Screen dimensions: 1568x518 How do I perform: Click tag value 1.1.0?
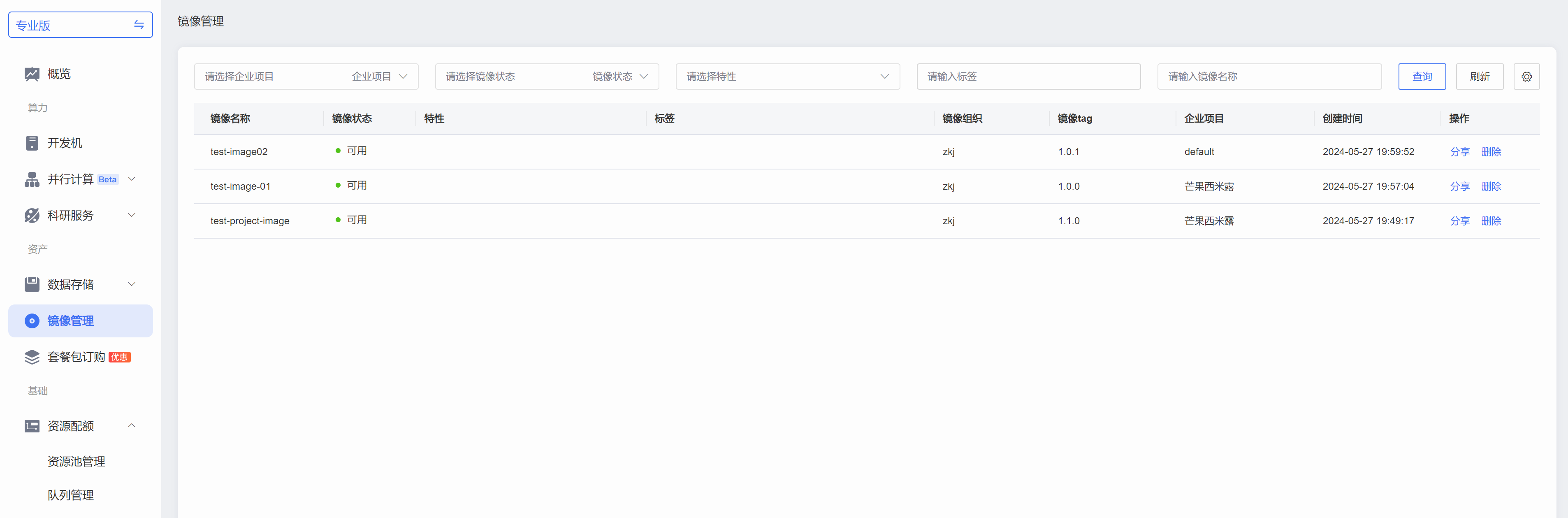[1069, 221]
